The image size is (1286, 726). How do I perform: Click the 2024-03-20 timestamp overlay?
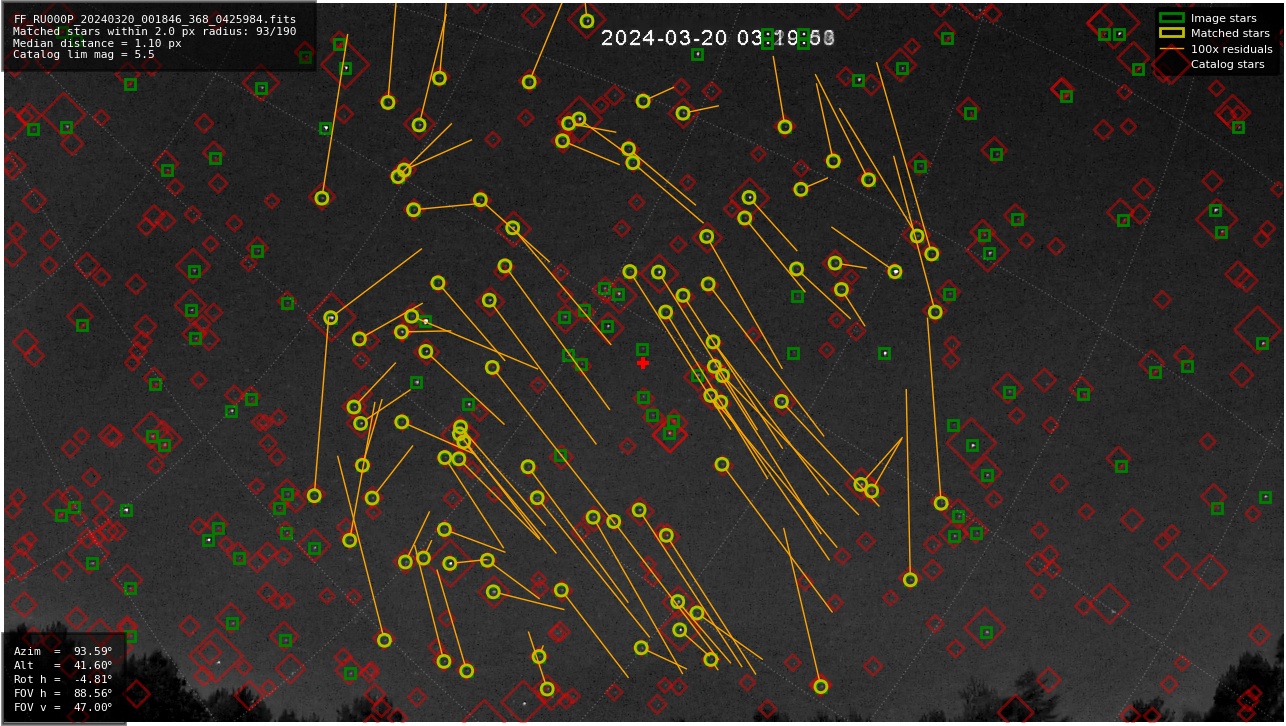(x=718, y=38)
